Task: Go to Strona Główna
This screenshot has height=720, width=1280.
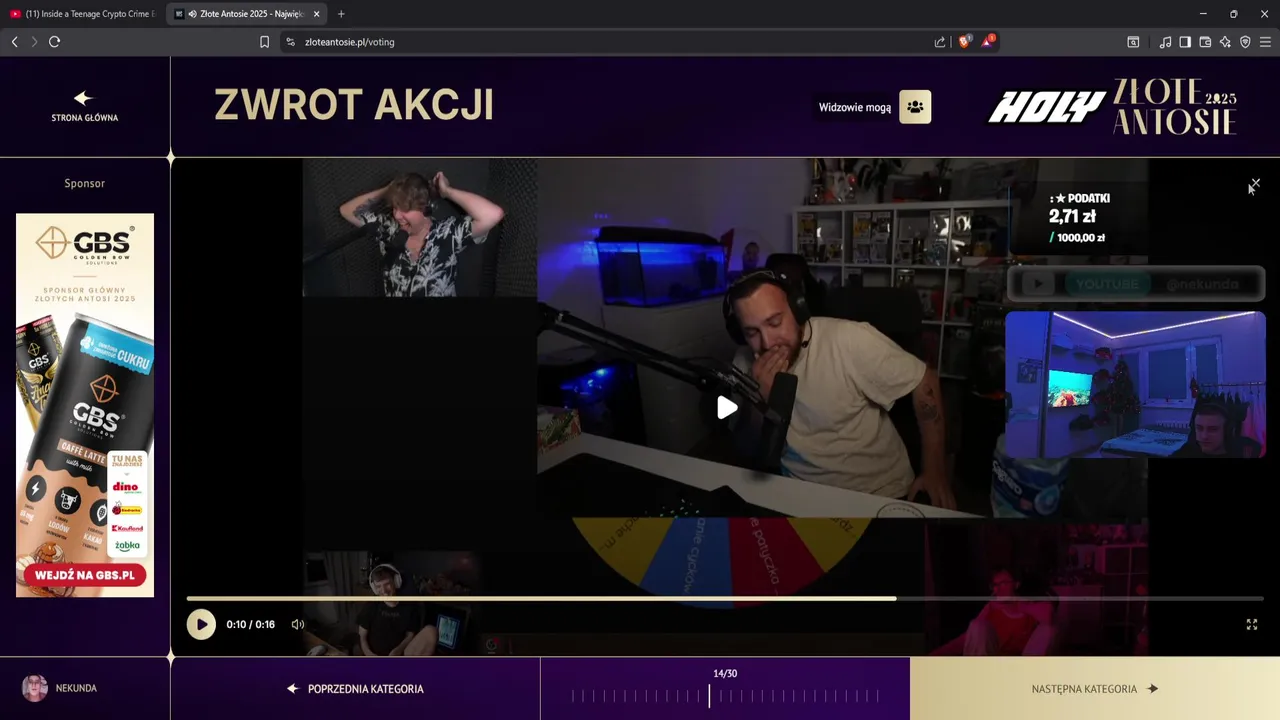Action: [84, 106]
